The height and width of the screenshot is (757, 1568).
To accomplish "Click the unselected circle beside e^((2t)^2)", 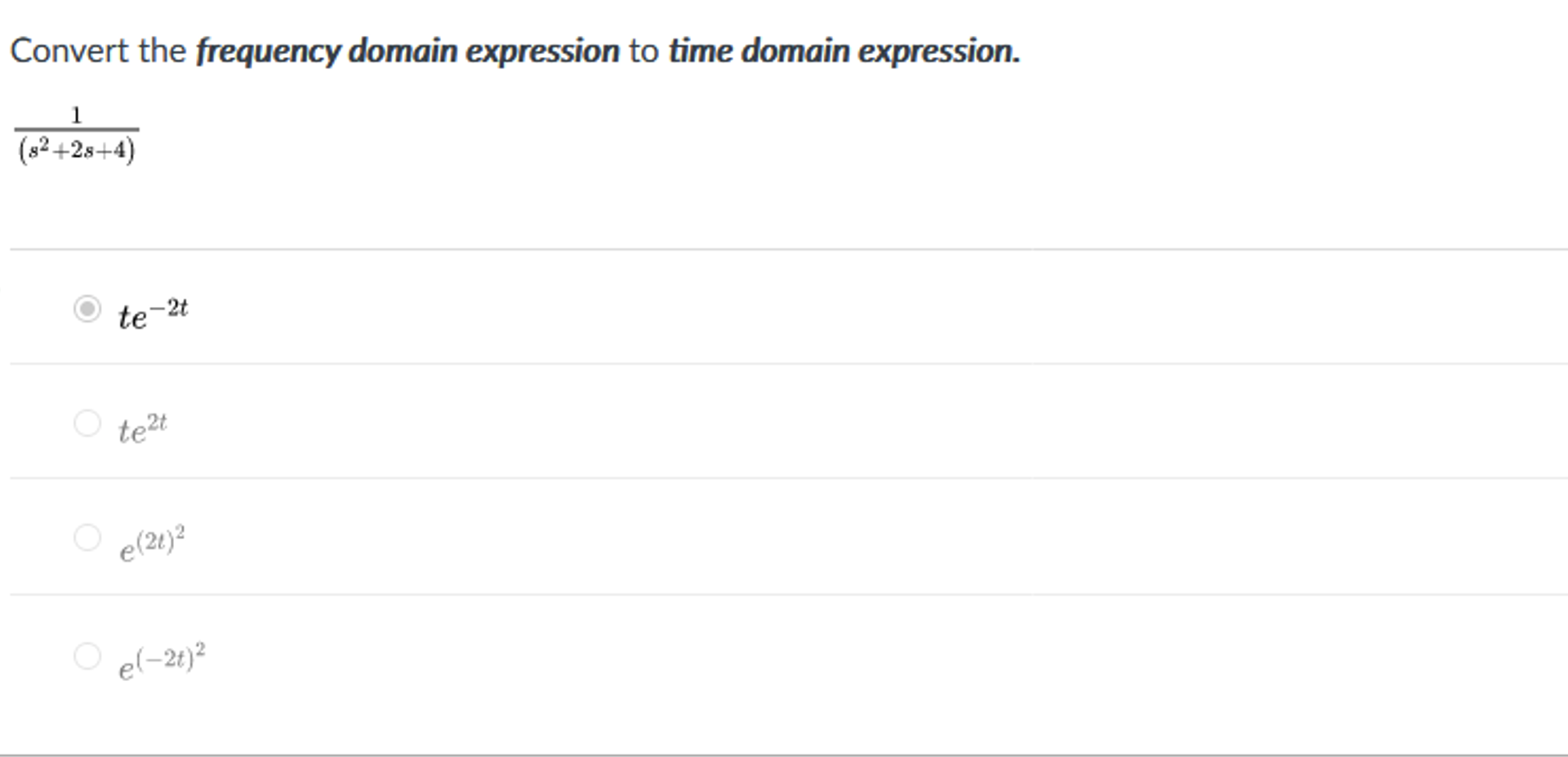I will pos(87,537).
